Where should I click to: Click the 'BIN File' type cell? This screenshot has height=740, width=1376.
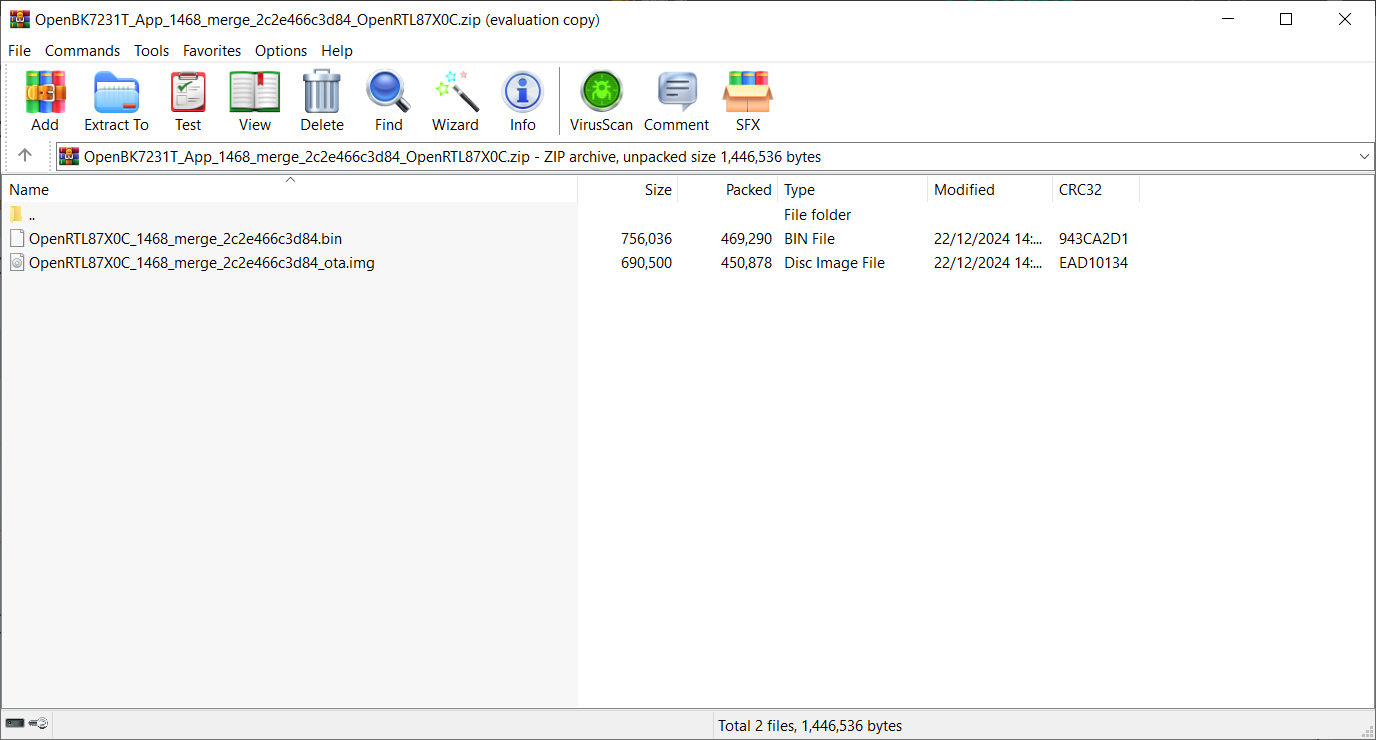coord(809,238)
